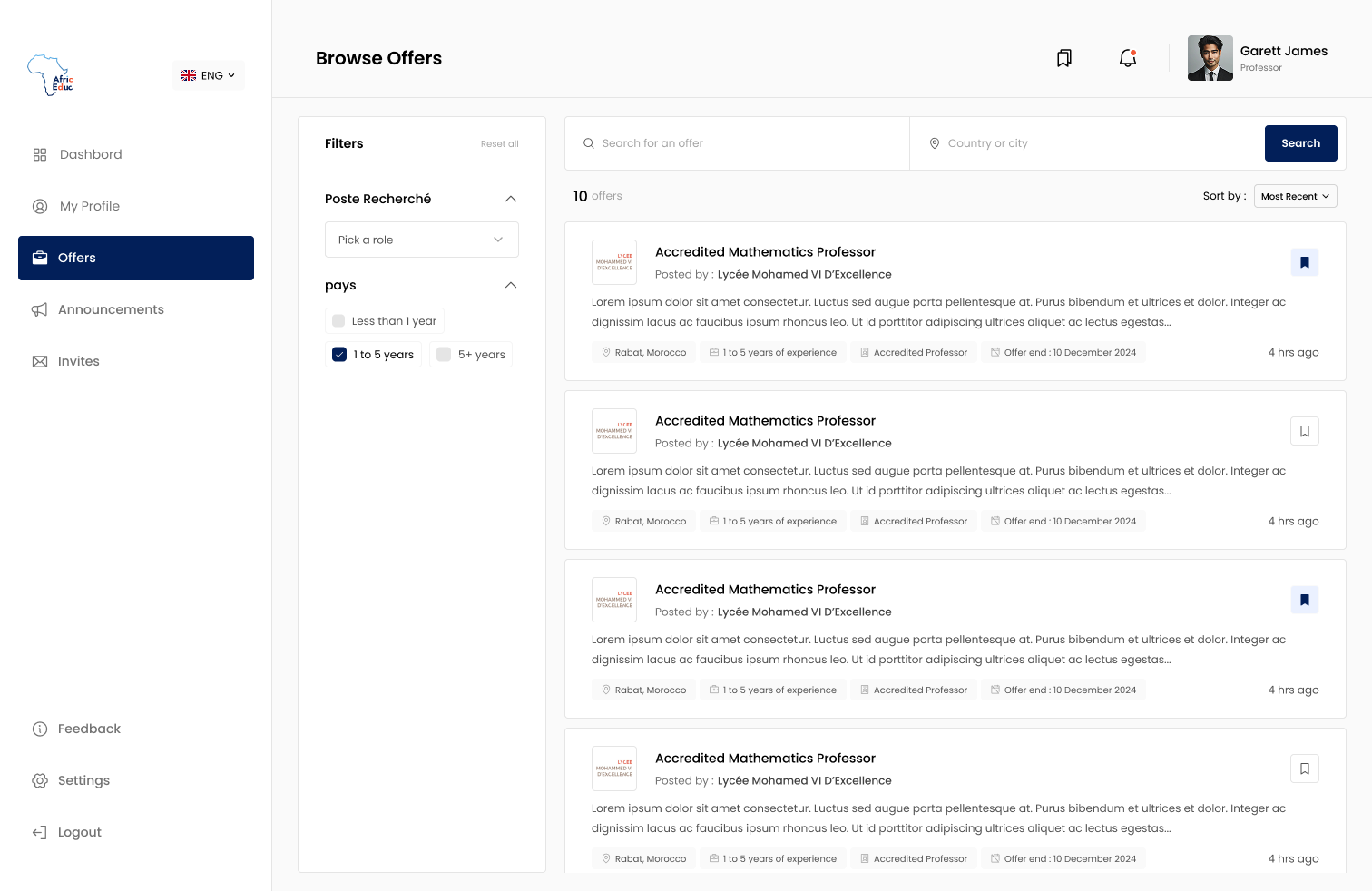Click the Dashbord grid icon

[x=40, y=154]
